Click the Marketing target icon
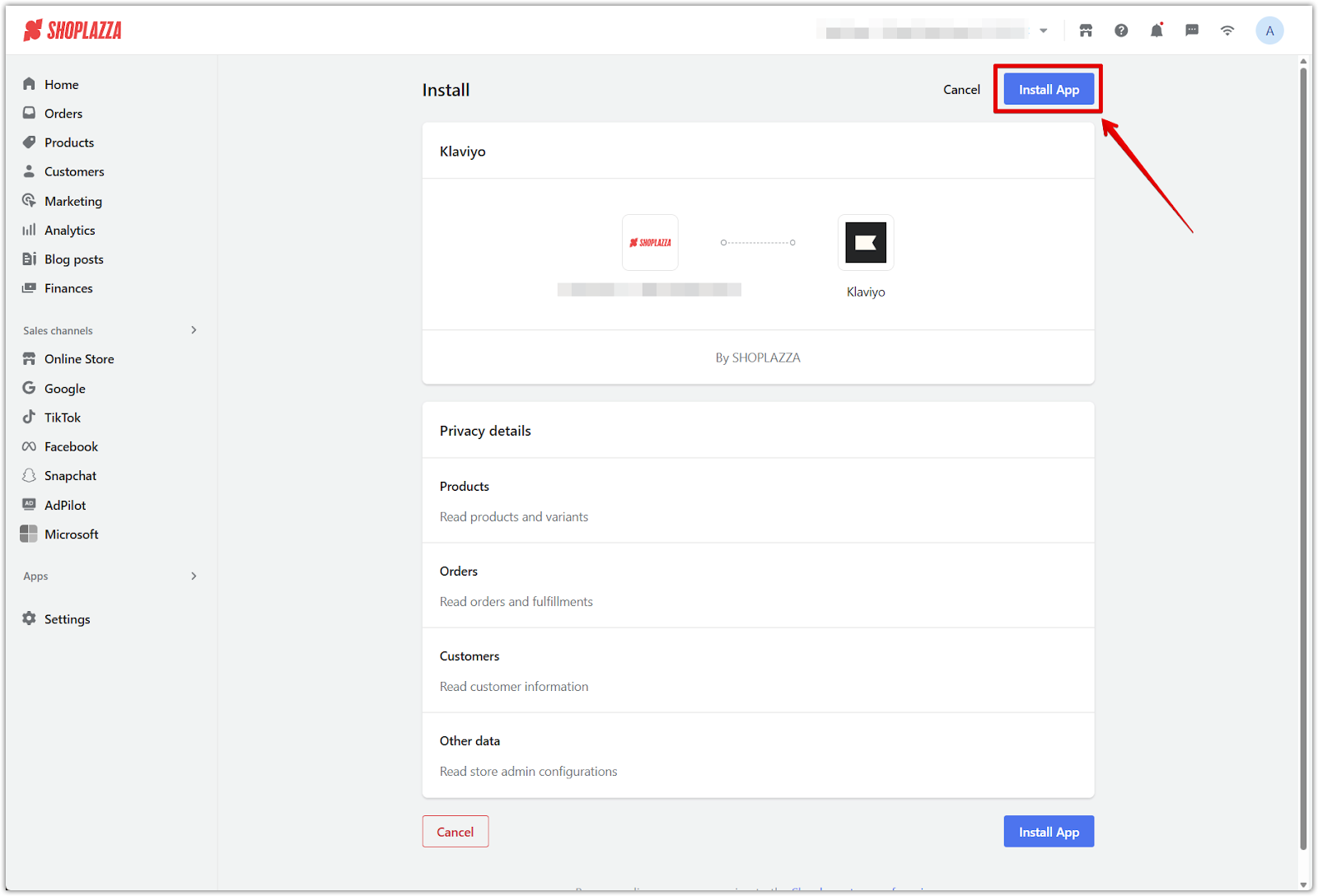The image size is (1318, 896). 30,200
